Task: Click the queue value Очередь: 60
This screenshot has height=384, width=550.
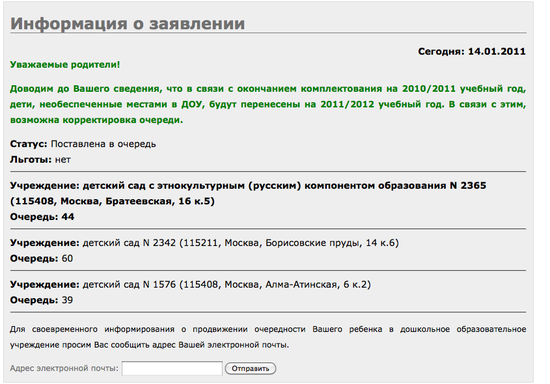Action: pyautogui.click(x=41, y=258)
